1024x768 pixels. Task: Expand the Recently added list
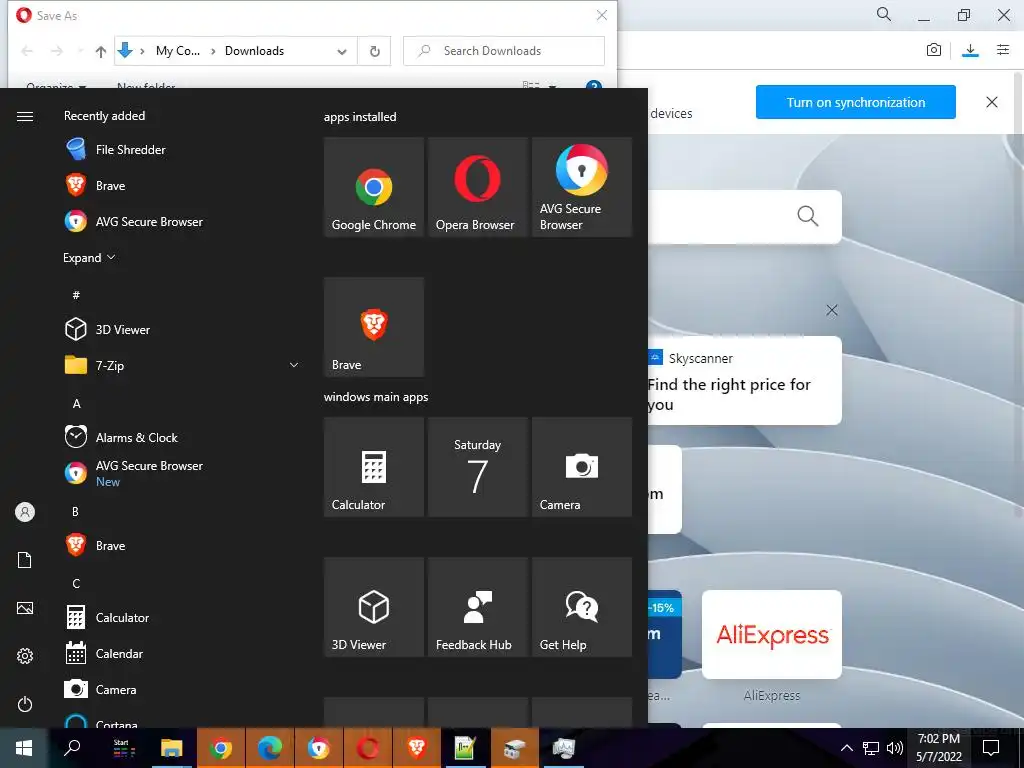pos(89,257)
